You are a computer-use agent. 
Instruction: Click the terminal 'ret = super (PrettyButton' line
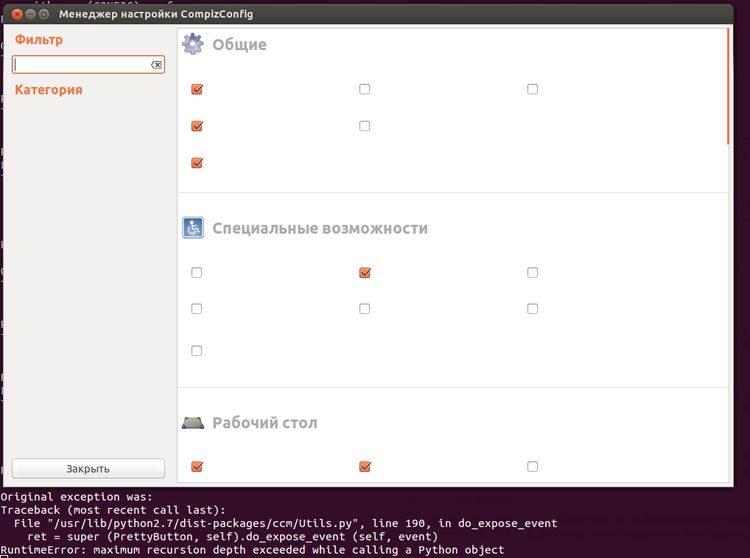pyautogui.click(x=232, y=537)
